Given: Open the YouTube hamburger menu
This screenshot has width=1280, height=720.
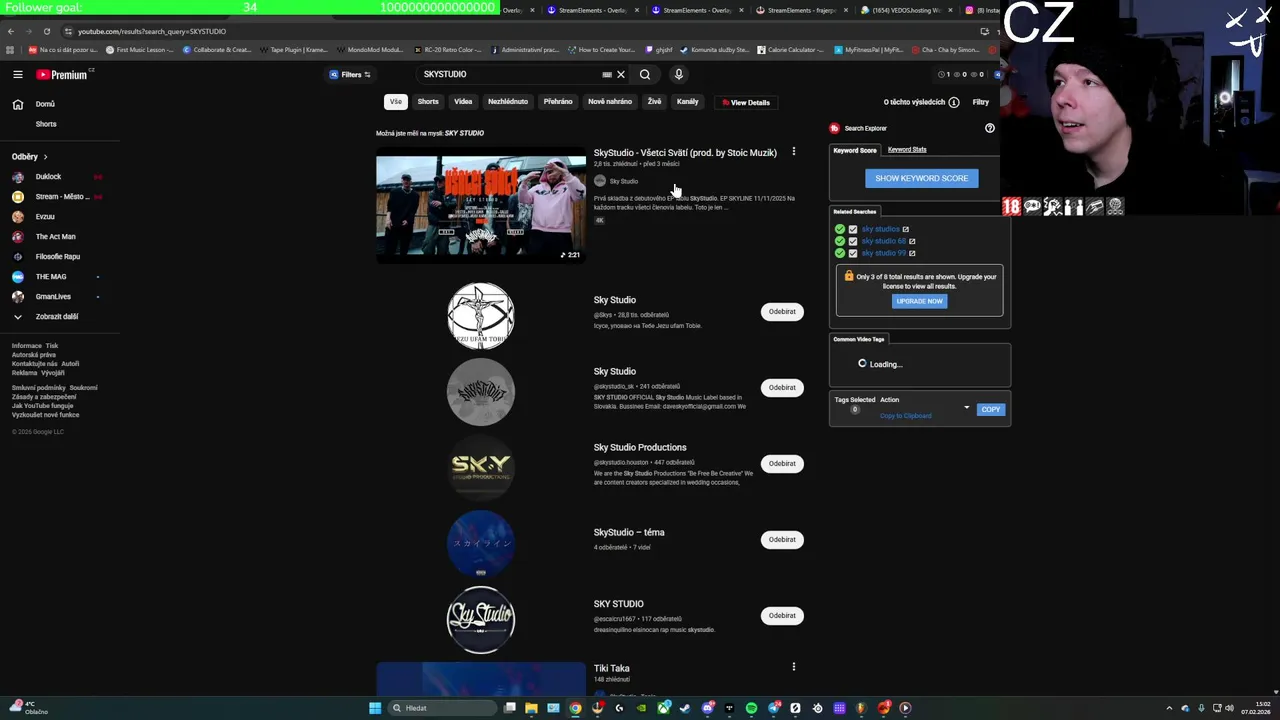Looking at the screenshot, I should (x=18, y=74).
